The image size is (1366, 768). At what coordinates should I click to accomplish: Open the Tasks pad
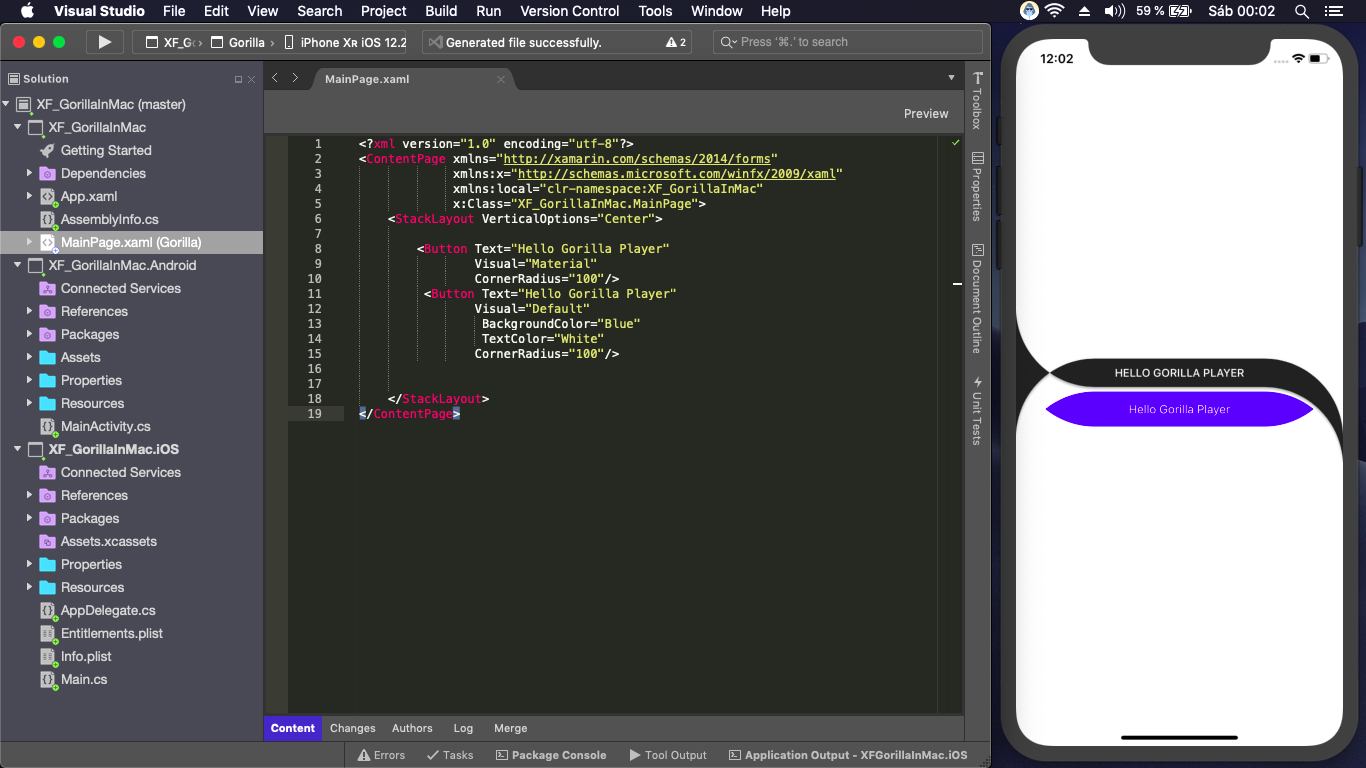click(x=449, y=755)
